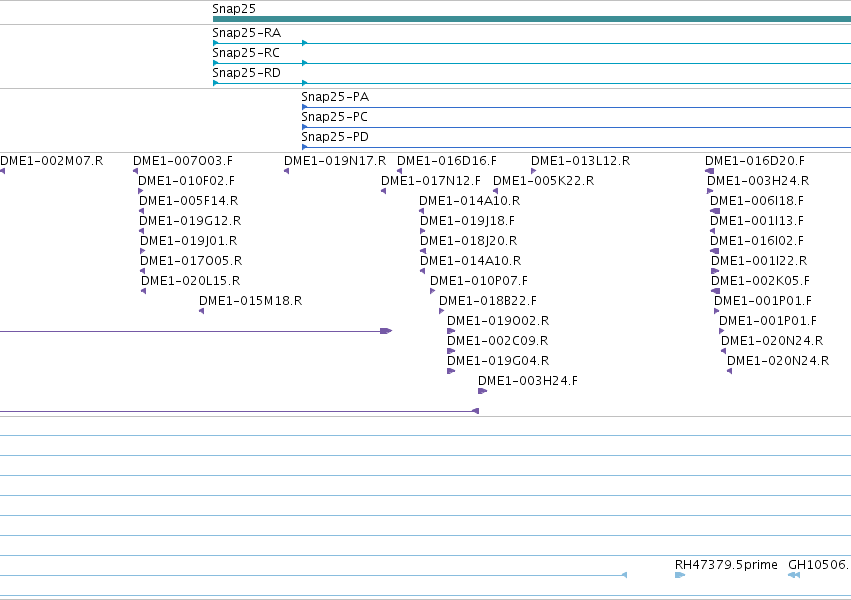Select feature DME1-002M07.R

click(52, 161)
